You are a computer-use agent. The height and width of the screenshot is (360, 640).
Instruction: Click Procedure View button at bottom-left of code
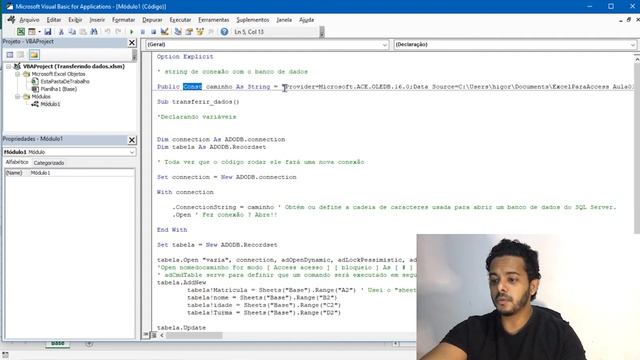pos(146,335)
